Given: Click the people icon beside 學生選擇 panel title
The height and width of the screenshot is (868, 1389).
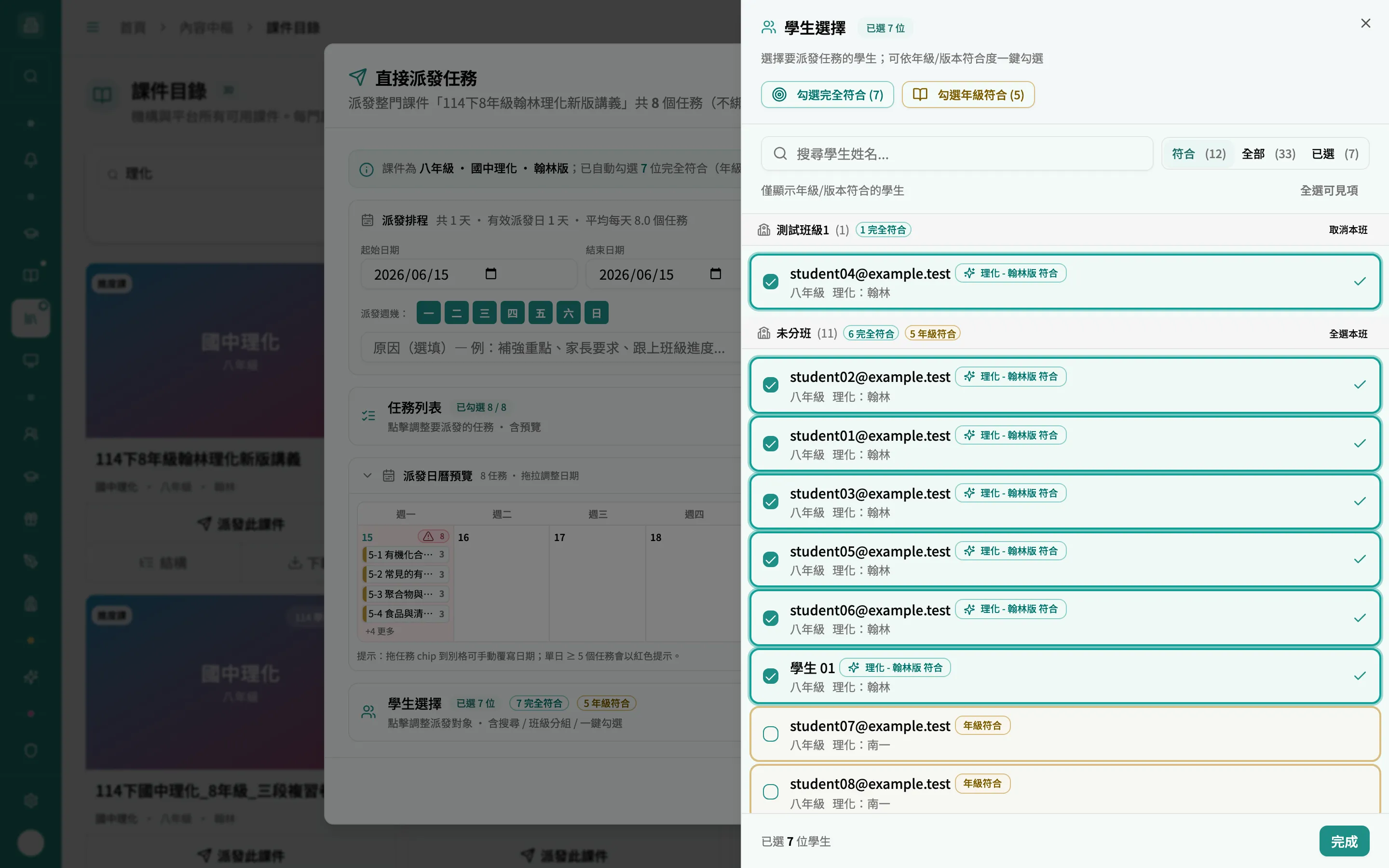Looking at the screenshot, I should click(769, 27).
